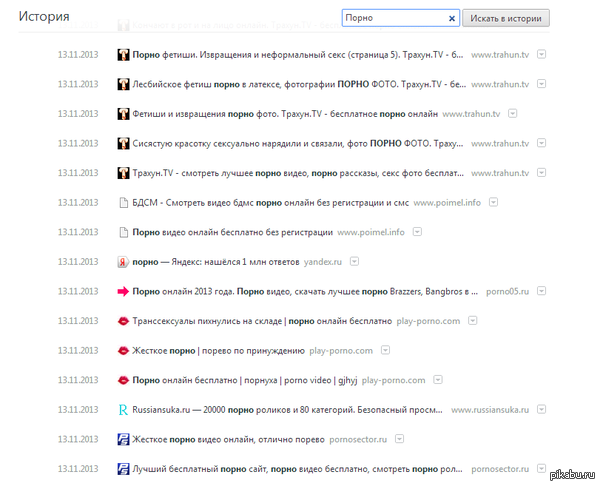The image size is (600, 486).
Task: Open the "Трахун.TV - смотреть лучшее" link
Action: tap(298, 173)
